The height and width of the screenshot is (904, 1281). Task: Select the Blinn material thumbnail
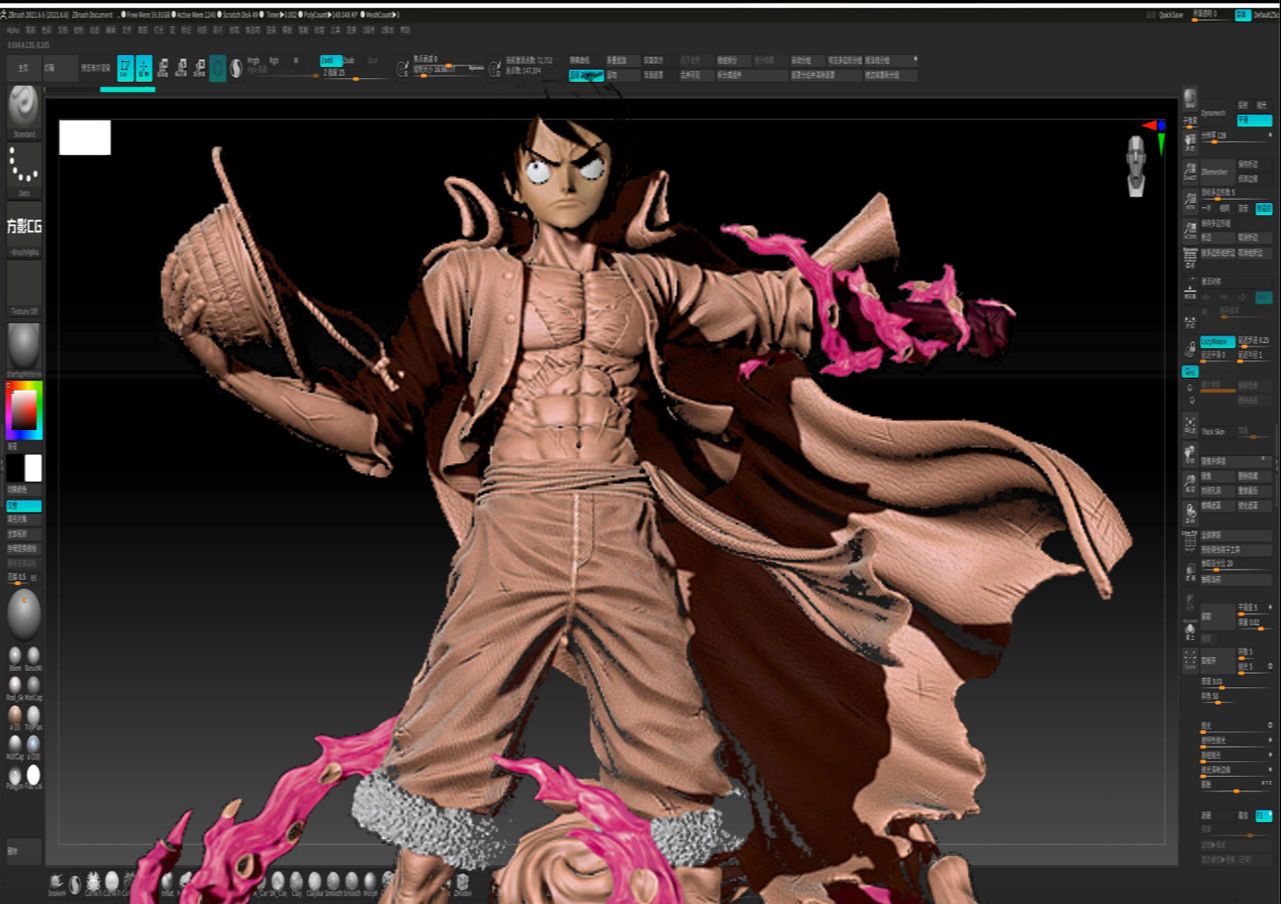pyautogui.click(x=15, y=657)
